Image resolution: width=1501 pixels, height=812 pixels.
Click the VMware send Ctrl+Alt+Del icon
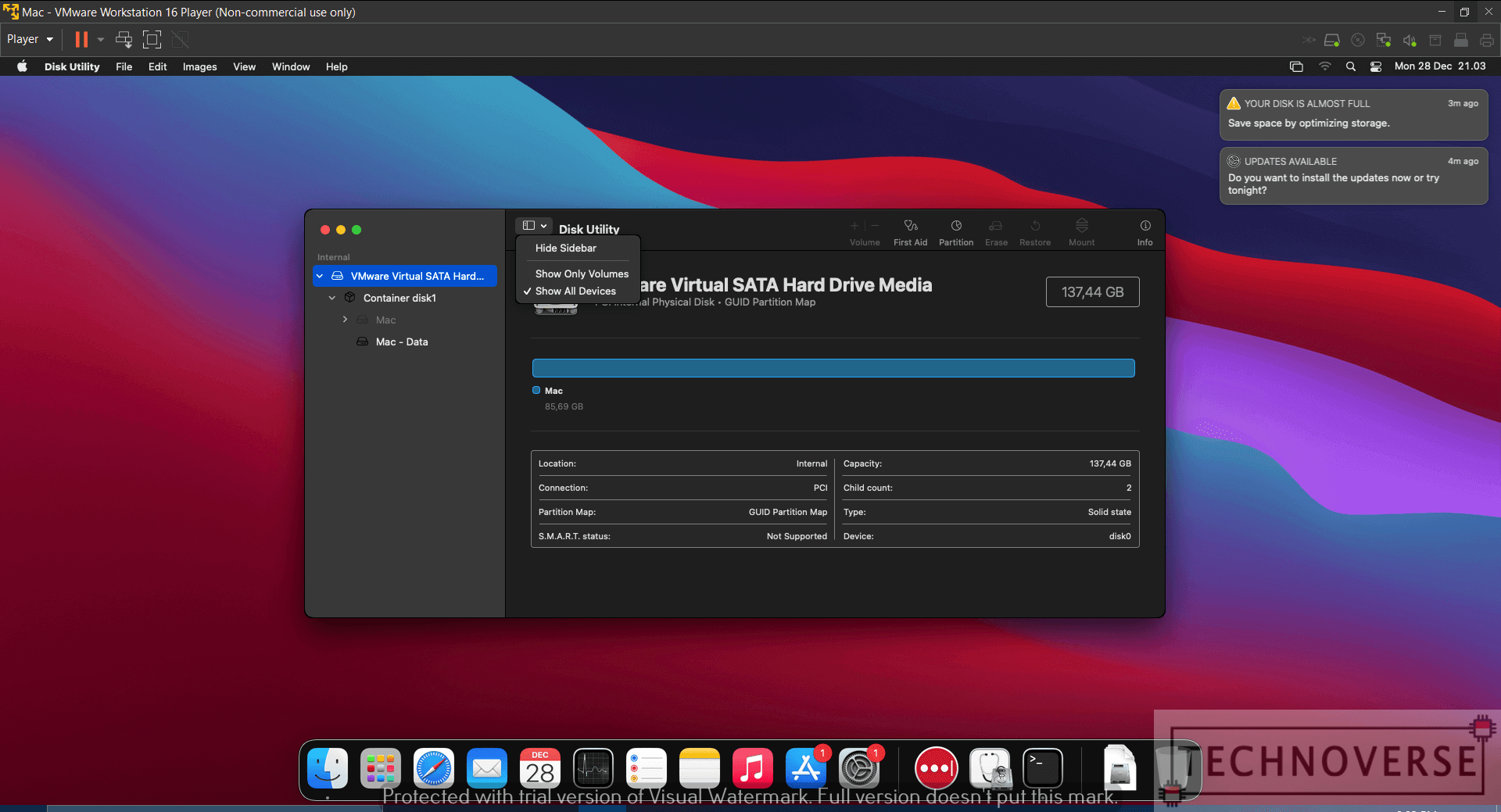pyautogui.click(x=124, y=39)
